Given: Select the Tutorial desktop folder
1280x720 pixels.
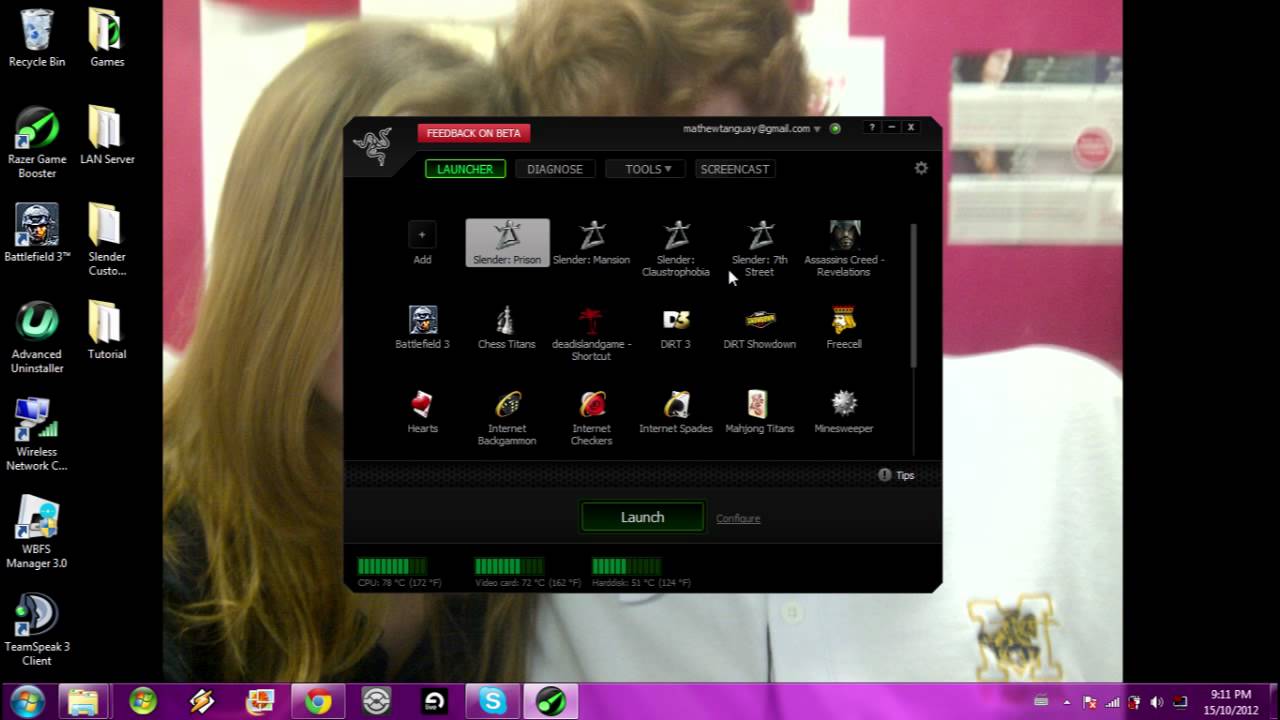Looking at the screenshot, I should [x=107, y=330].
